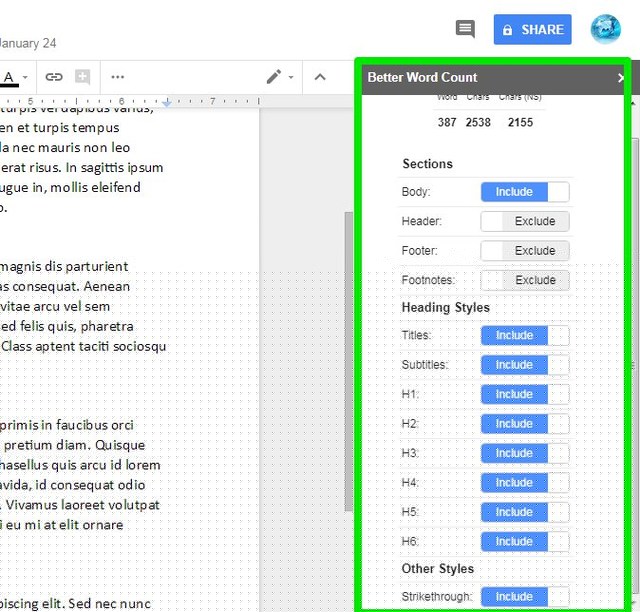Click the chars no-spaces value 2155
Image resolution: width=640 pixels, height=612 pixels.
pos(520,122)
